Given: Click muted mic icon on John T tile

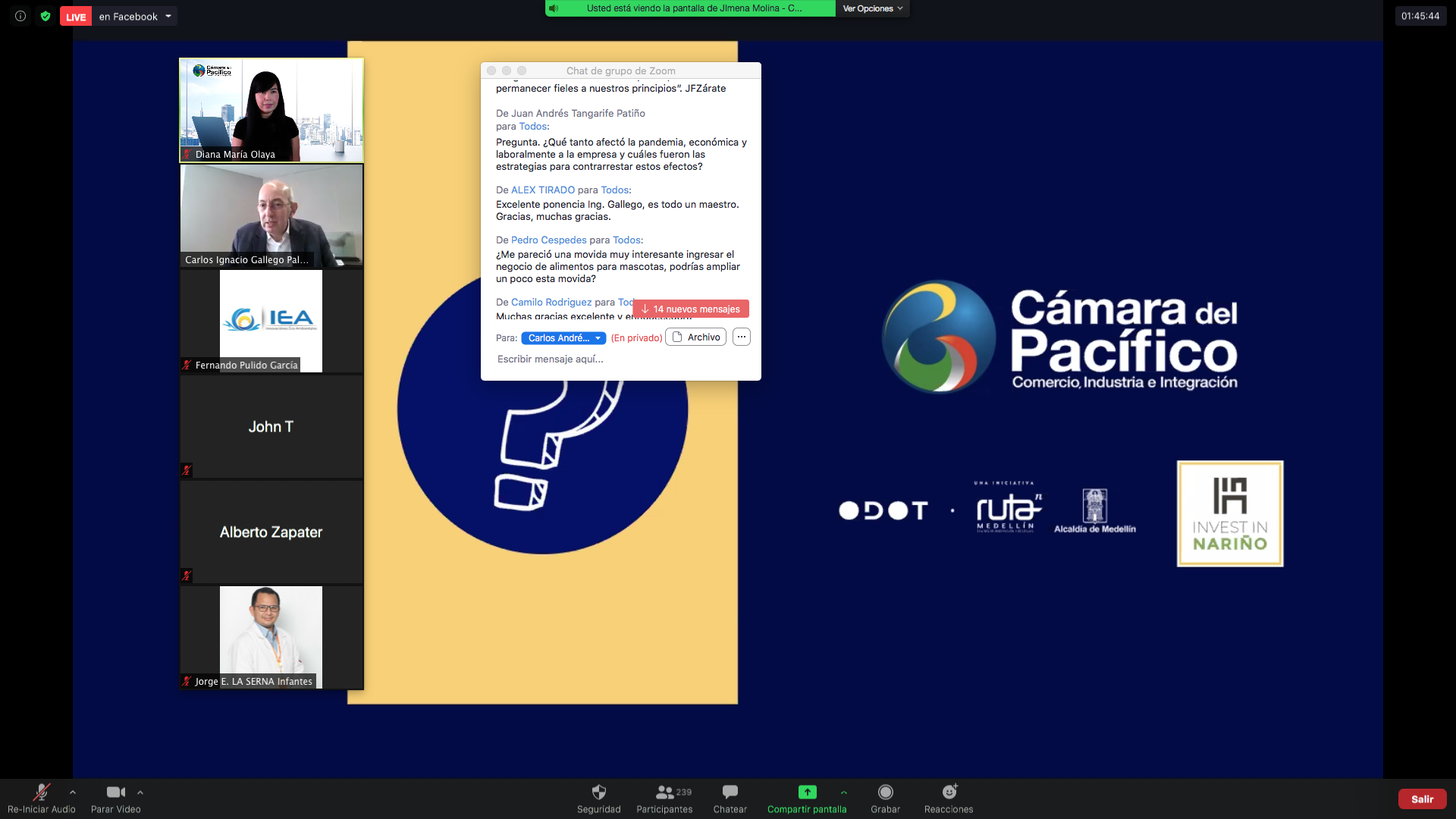Looking at the screenshot, I should [187, 470].
